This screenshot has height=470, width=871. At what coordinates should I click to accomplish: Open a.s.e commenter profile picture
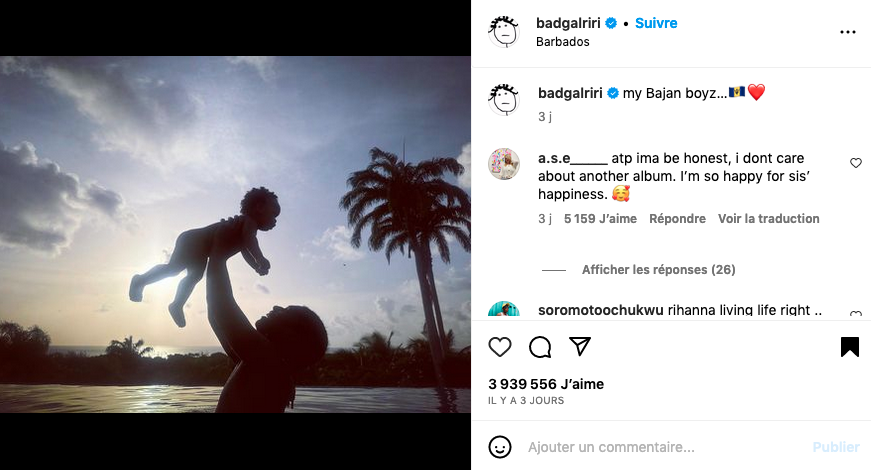coord(504,164)
